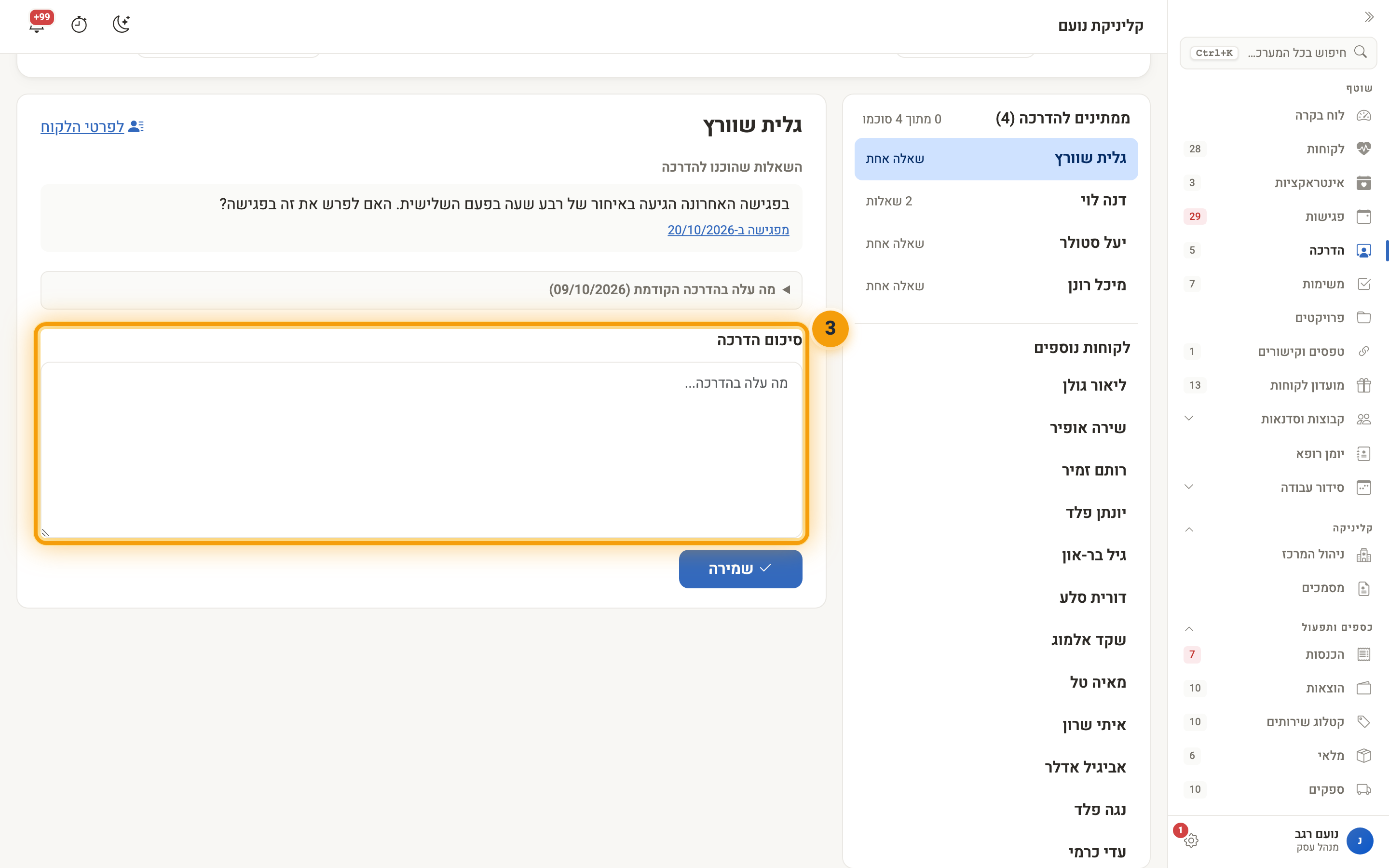Click the user avatar נ
1389x868 pixels.
[x=1359, y=841]
